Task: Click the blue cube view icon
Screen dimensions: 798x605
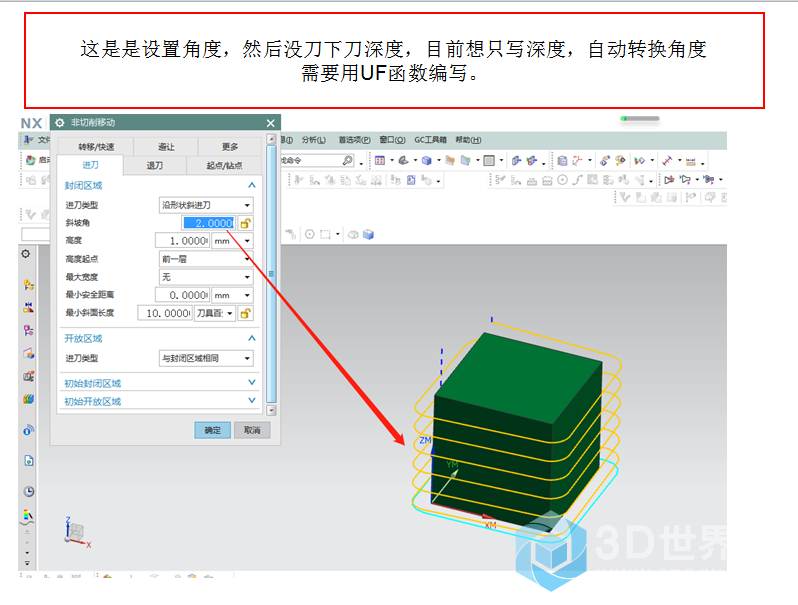Action: [x=368, y=234]
